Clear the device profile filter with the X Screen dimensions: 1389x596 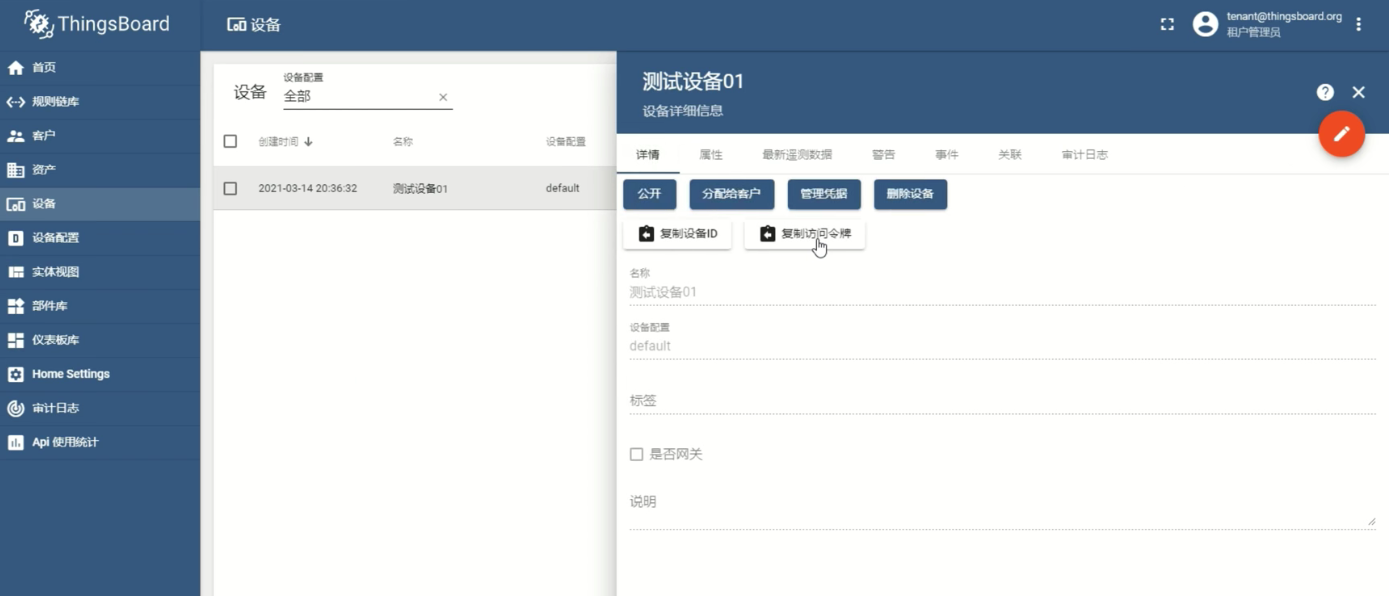[x=441, y=98]
